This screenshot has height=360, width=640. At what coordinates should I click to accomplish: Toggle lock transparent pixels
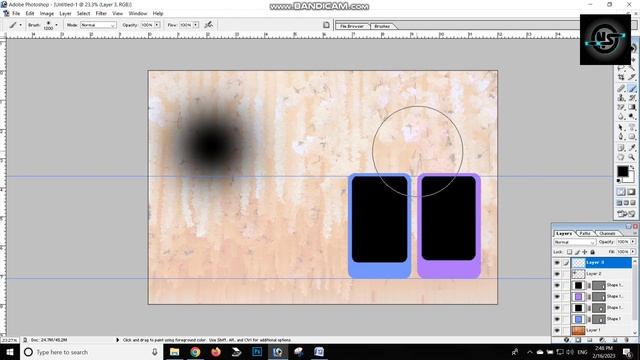tap(569, 252)
